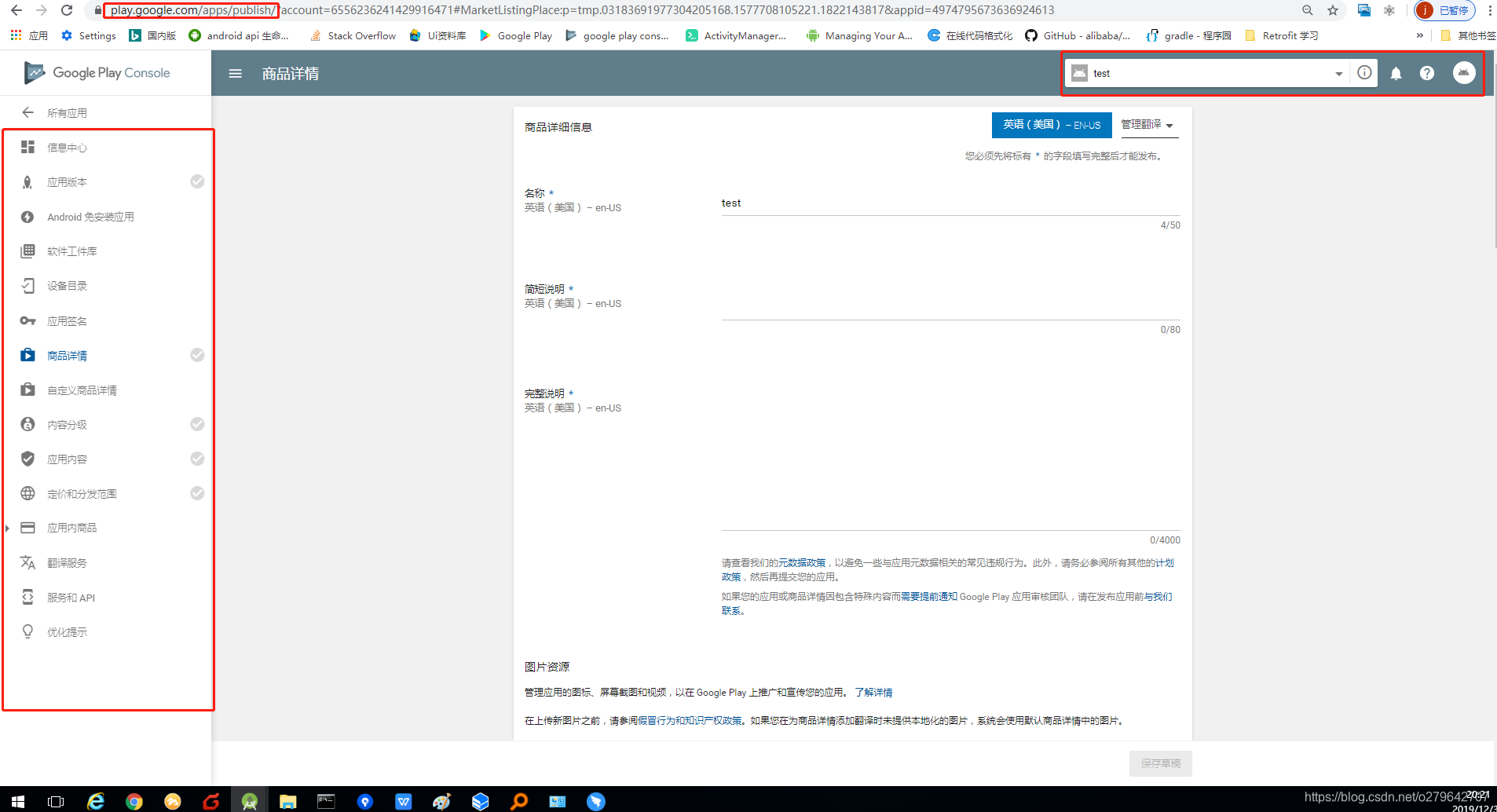Click Chrome zoom magnifier icon
Screen dimensions: 1497x812
click(1308, 10)
